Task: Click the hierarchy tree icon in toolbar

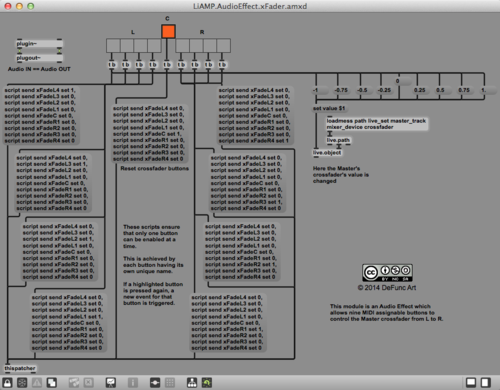Action: point(192,382)
